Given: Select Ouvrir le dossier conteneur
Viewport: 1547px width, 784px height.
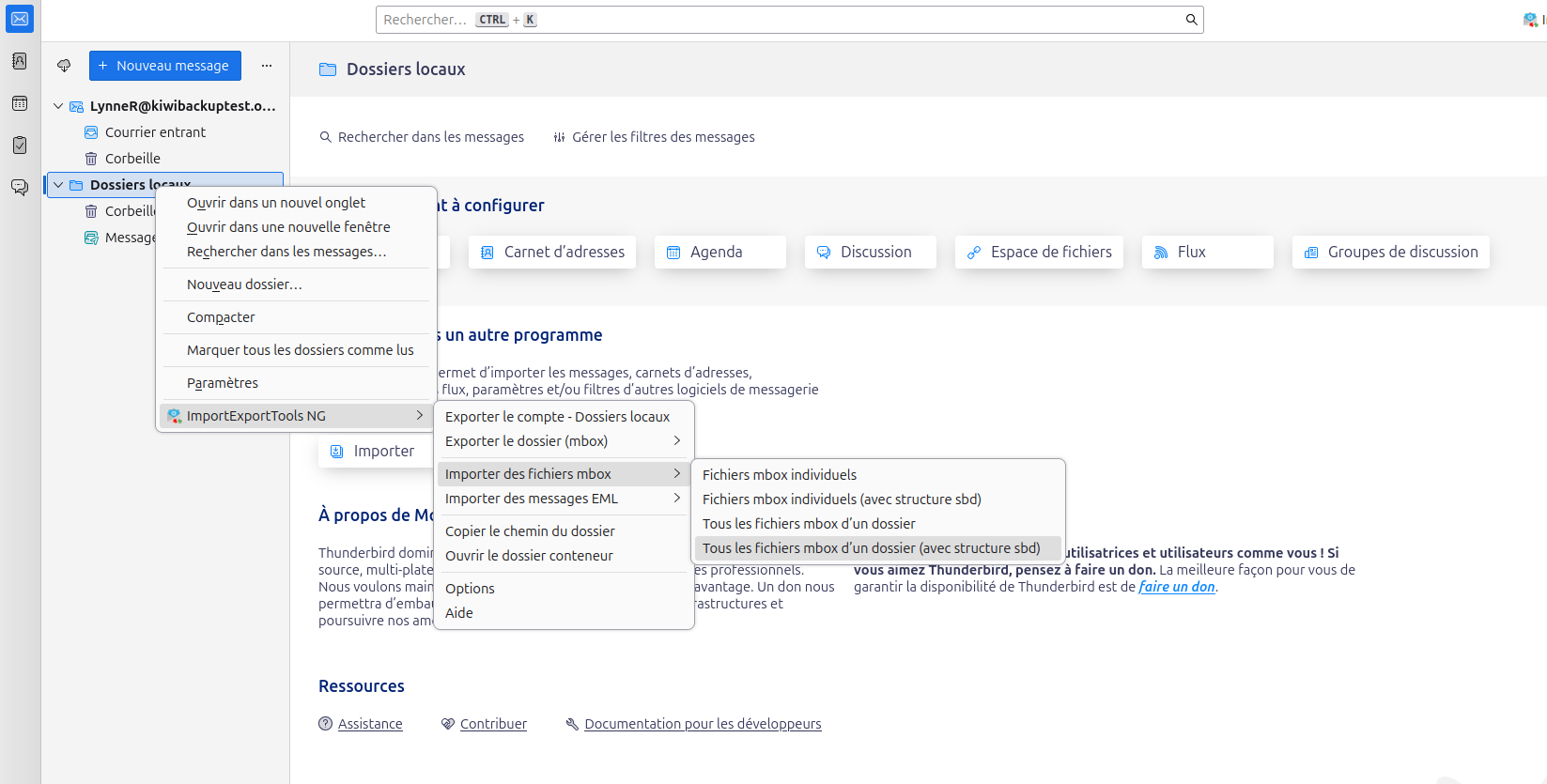Looking at the screenshot, I should [x=564, y=556].
